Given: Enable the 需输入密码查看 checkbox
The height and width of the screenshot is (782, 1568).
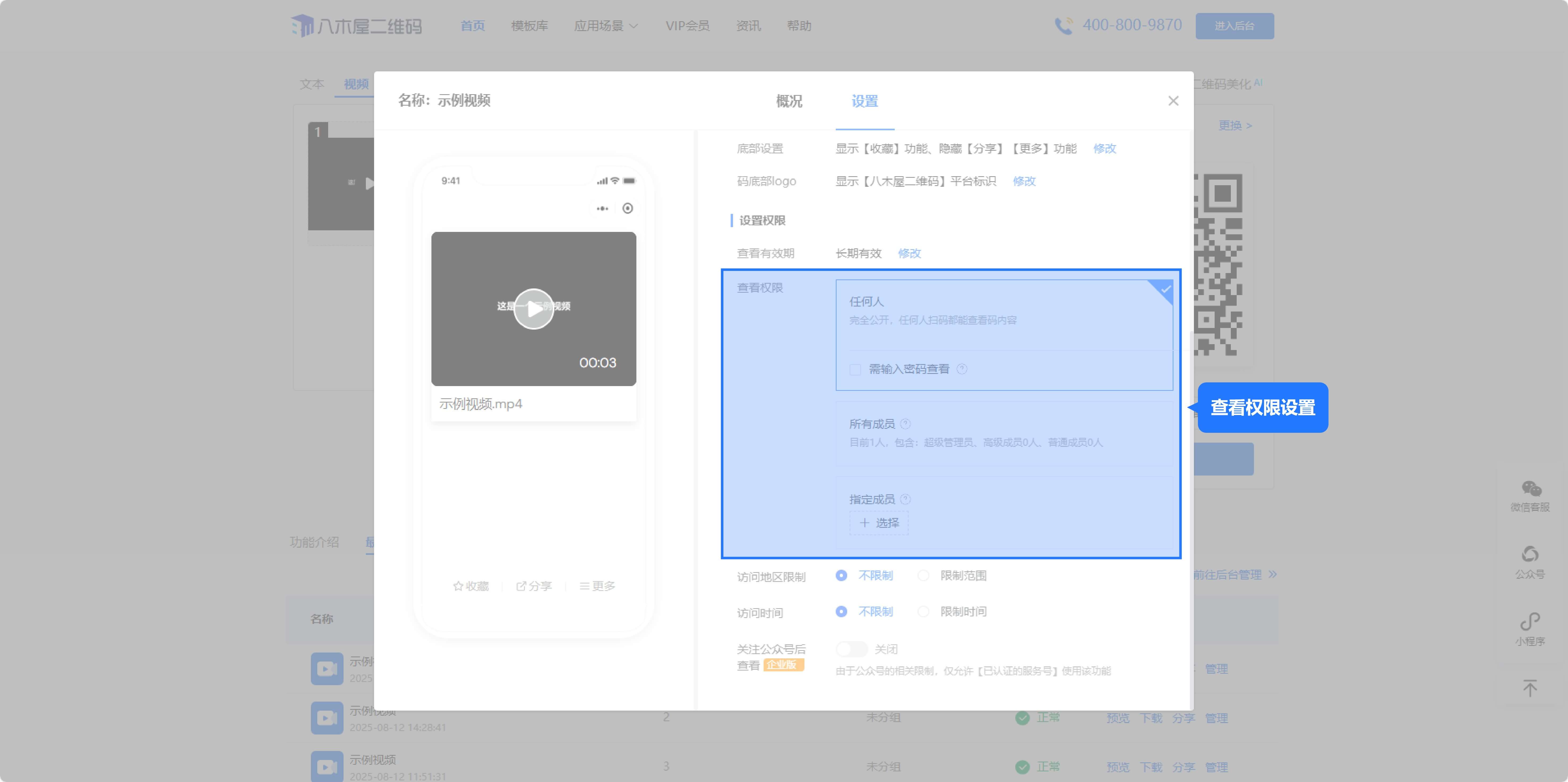Looking at the screenshot, I should [x=855, y=369].
